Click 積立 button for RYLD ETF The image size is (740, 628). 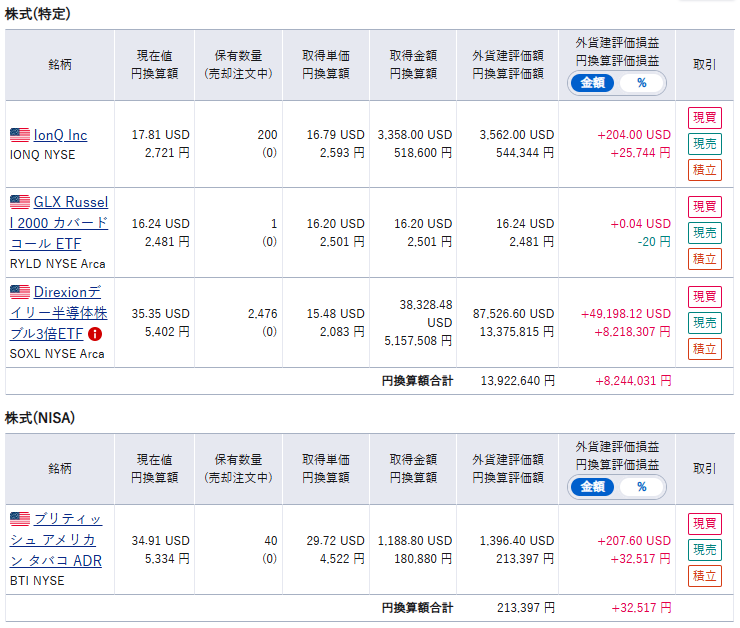705,259
